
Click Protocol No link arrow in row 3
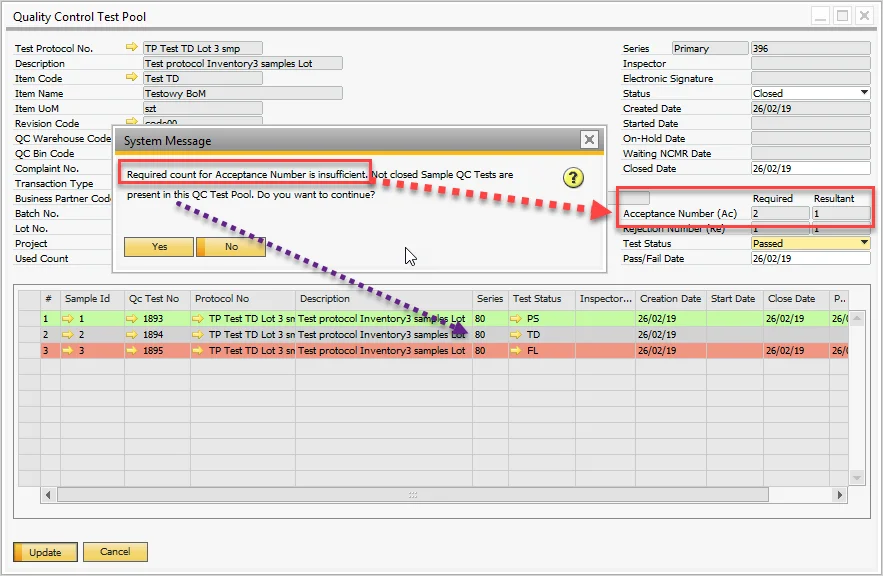coord(198,350)
